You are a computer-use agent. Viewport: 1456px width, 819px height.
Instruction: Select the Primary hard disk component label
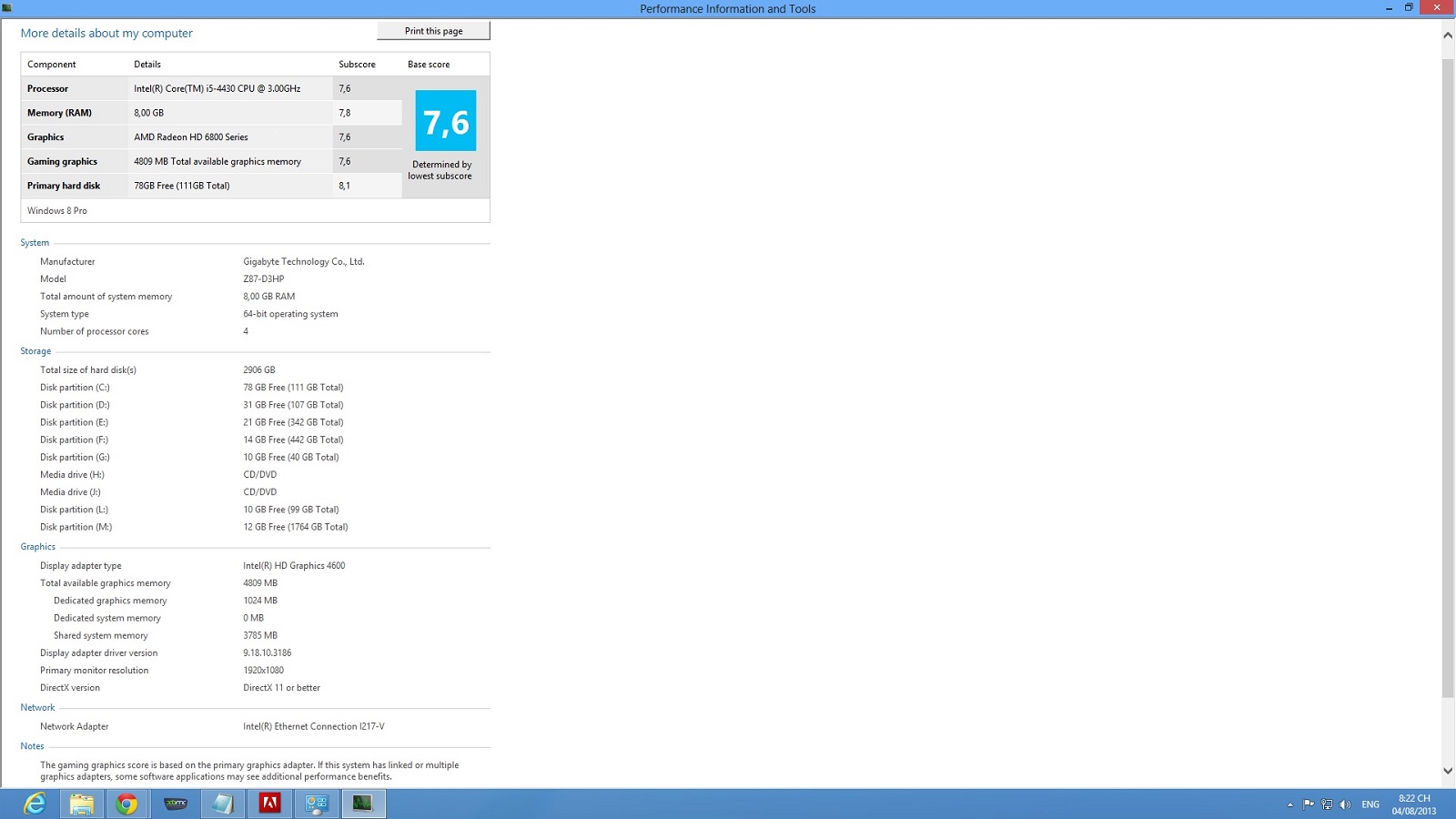pos(64,186)
